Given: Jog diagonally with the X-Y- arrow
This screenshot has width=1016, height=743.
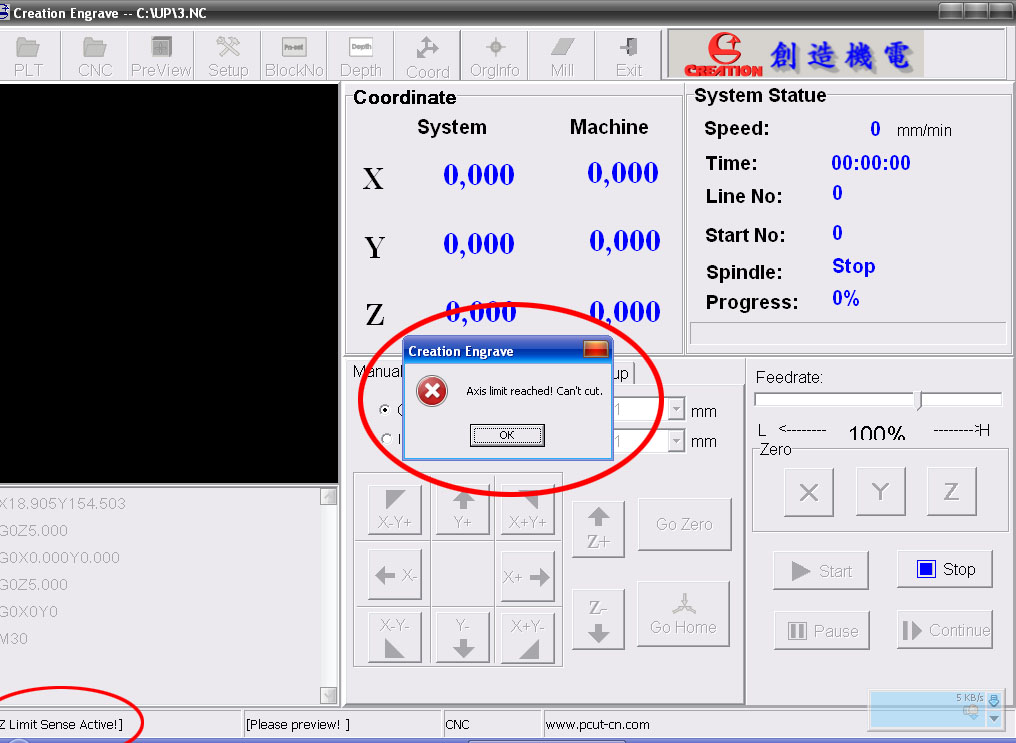Looking at the screenshot, I should (395, 637).
